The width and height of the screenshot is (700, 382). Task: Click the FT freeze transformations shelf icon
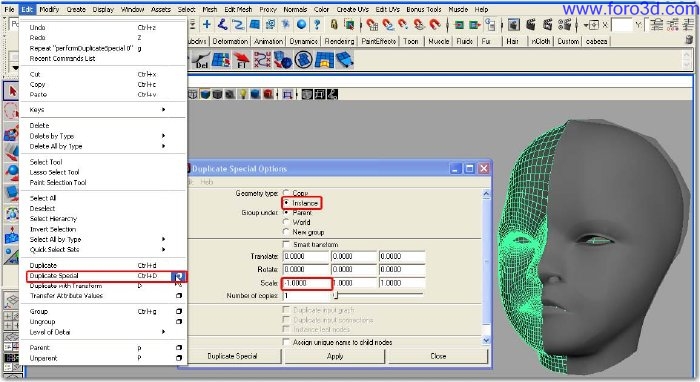point(242,60)
